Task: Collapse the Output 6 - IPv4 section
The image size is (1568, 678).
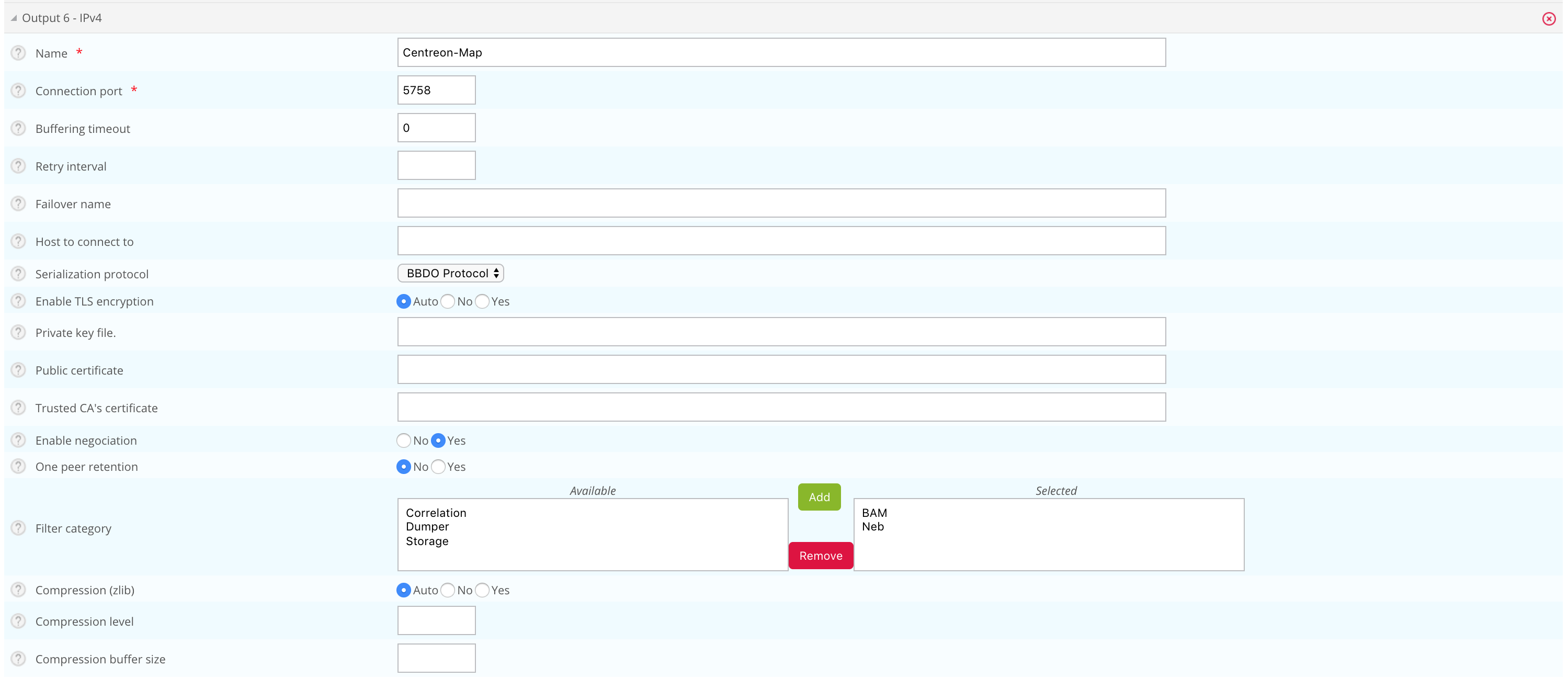Action: click(14, 18)
